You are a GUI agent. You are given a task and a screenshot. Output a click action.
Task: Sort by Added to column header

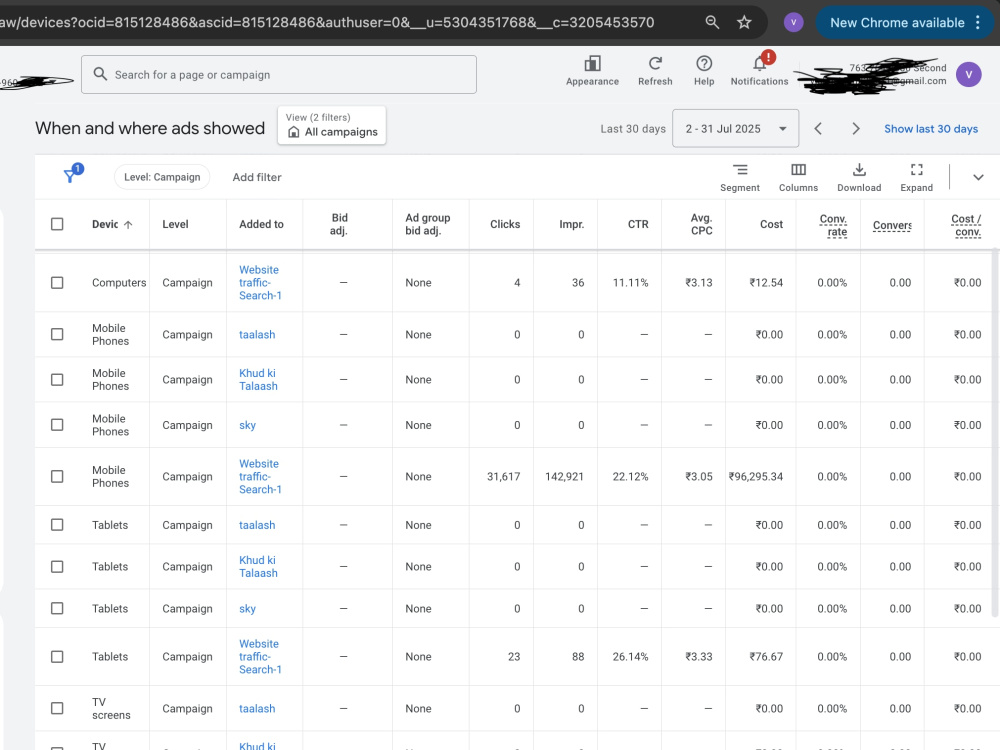[x=261, y=224]
